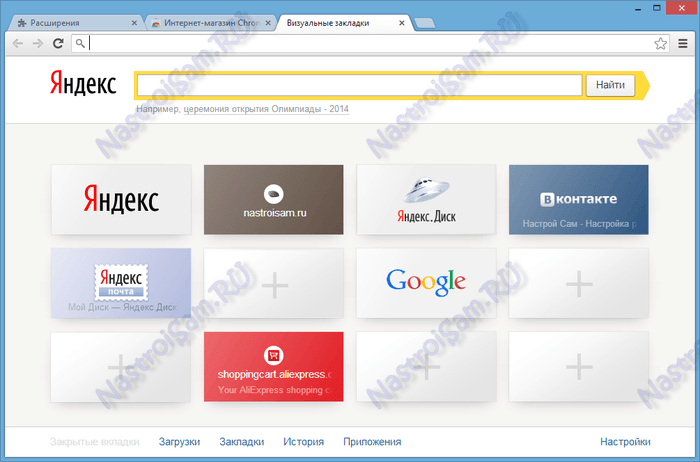Open the shoppingcart.aliexpress bookmark tile

274,366
